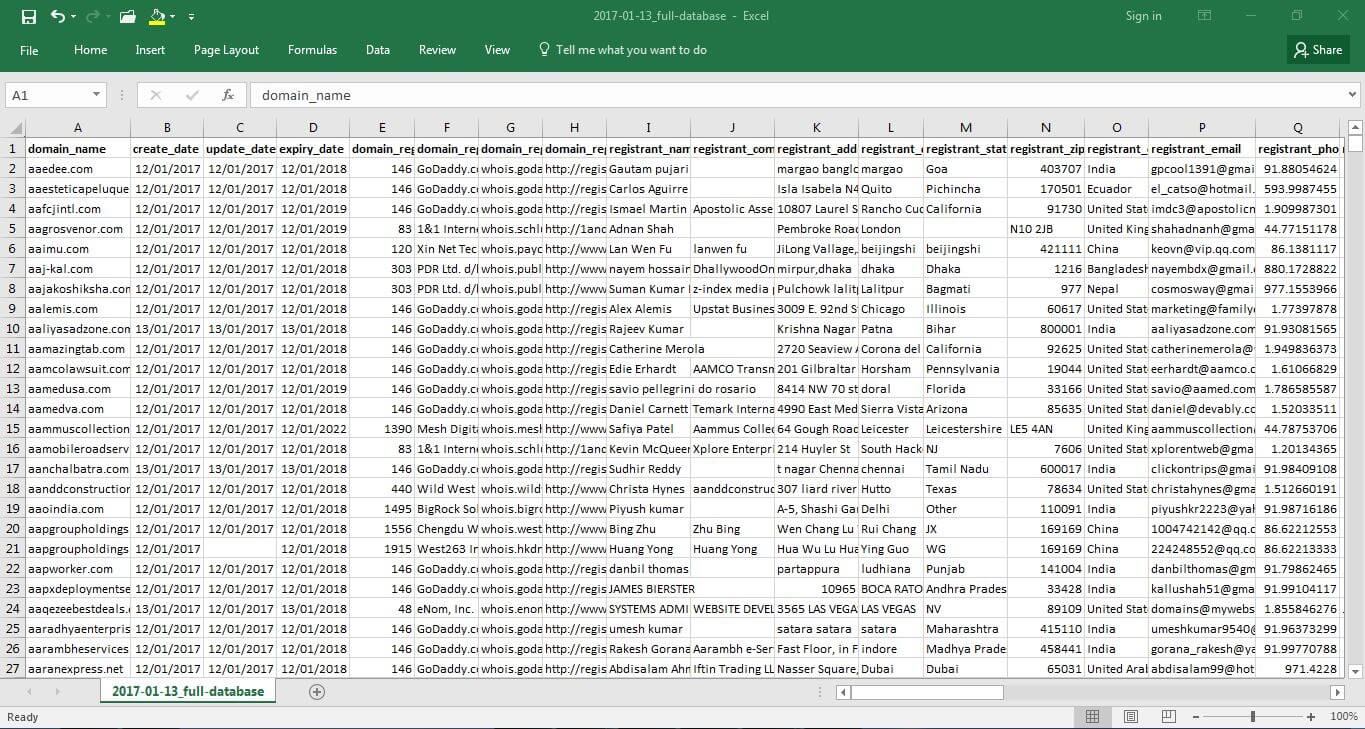The height and width of the screenshot is (729, 1365).
Task: Click the vertical scrollbar up arrow
Action: click(1355, 127)
